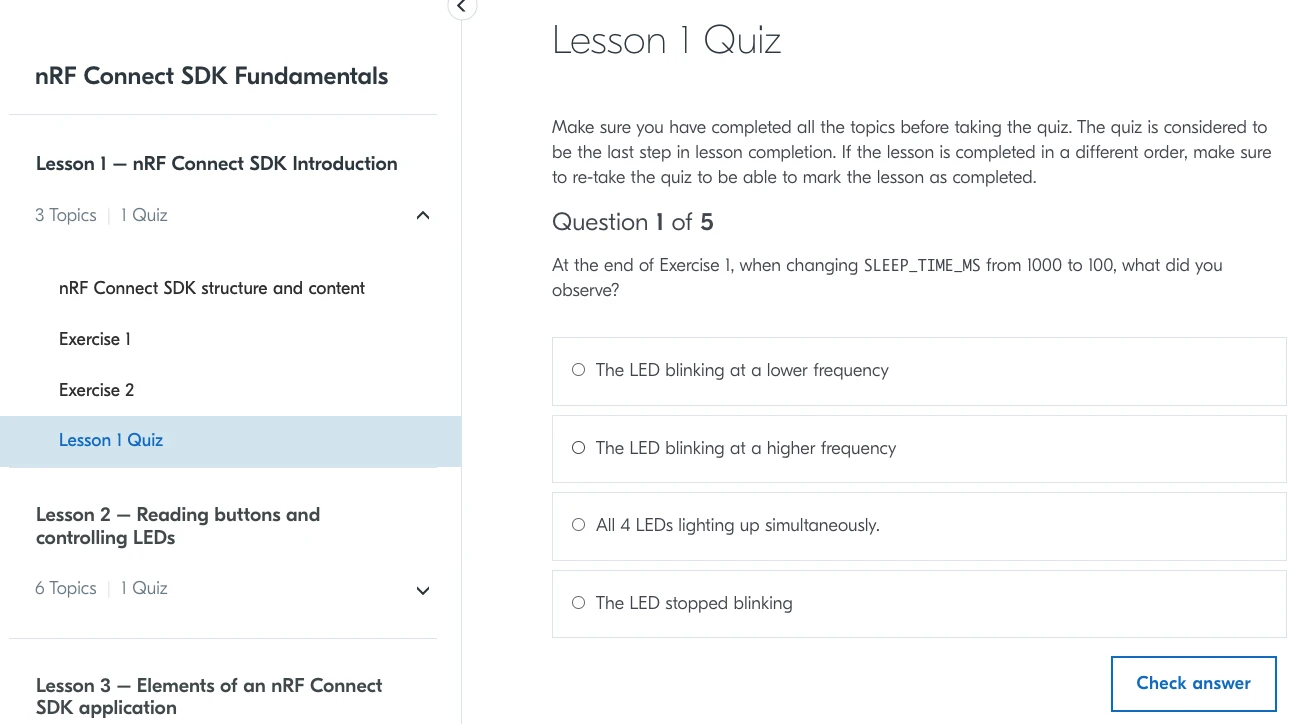Click the "1 Quiz" label under Lesson 2
The height and width of the screenshot is (724, 1290).
(x=143, y=588)
